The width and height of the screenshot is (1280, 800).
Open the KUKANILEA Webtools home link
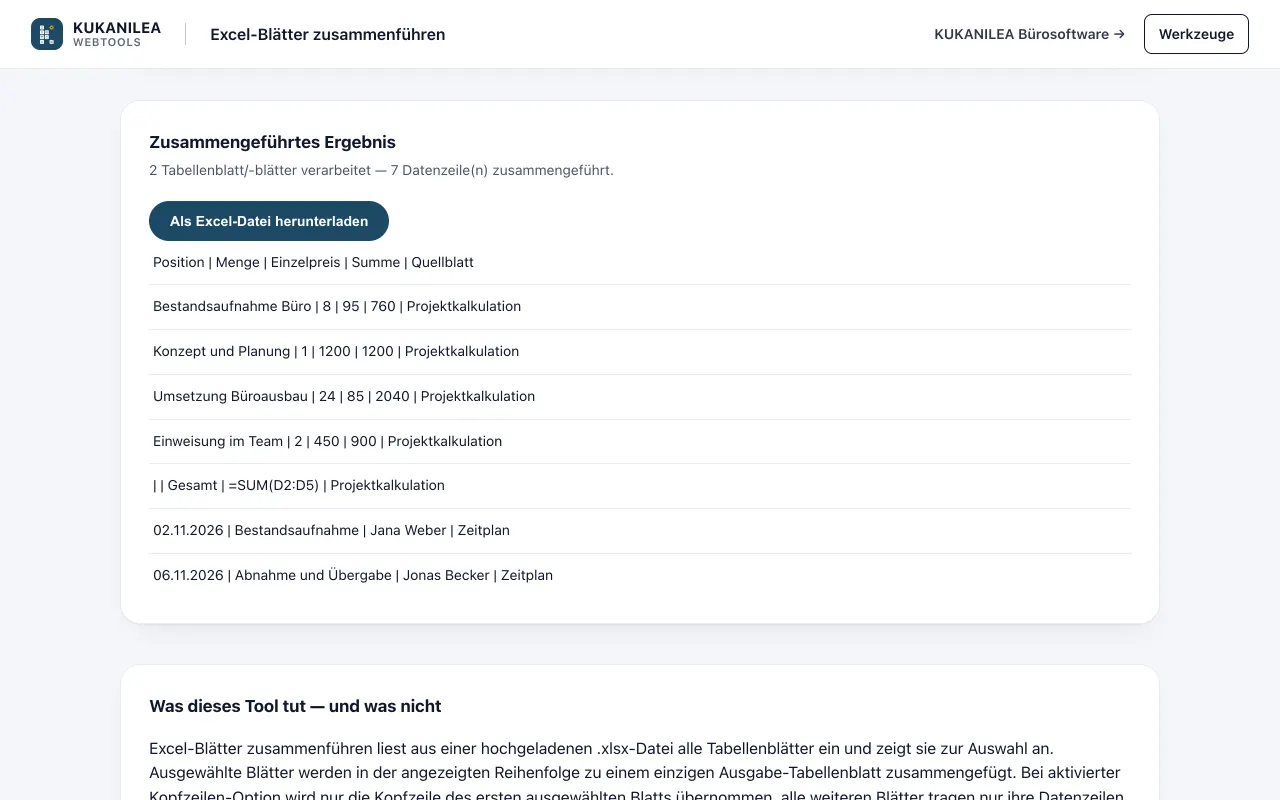(96, 34)
